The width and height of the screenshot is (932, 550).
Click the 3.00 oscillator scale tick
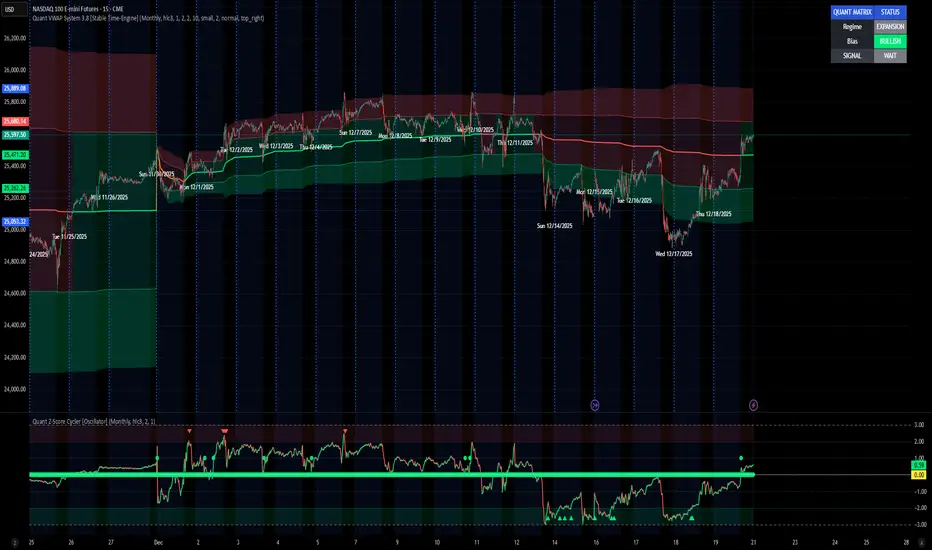pyautogui.click(x=918, y=425)
